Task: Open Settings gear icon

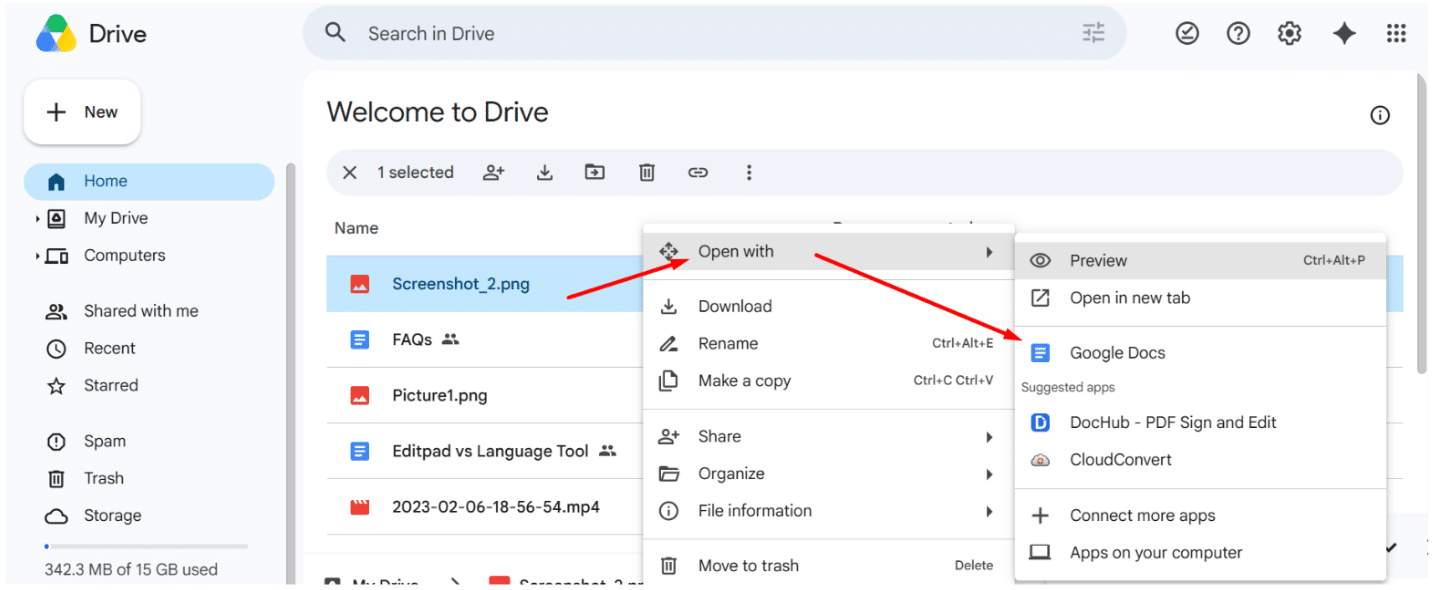Action: 1289,34
